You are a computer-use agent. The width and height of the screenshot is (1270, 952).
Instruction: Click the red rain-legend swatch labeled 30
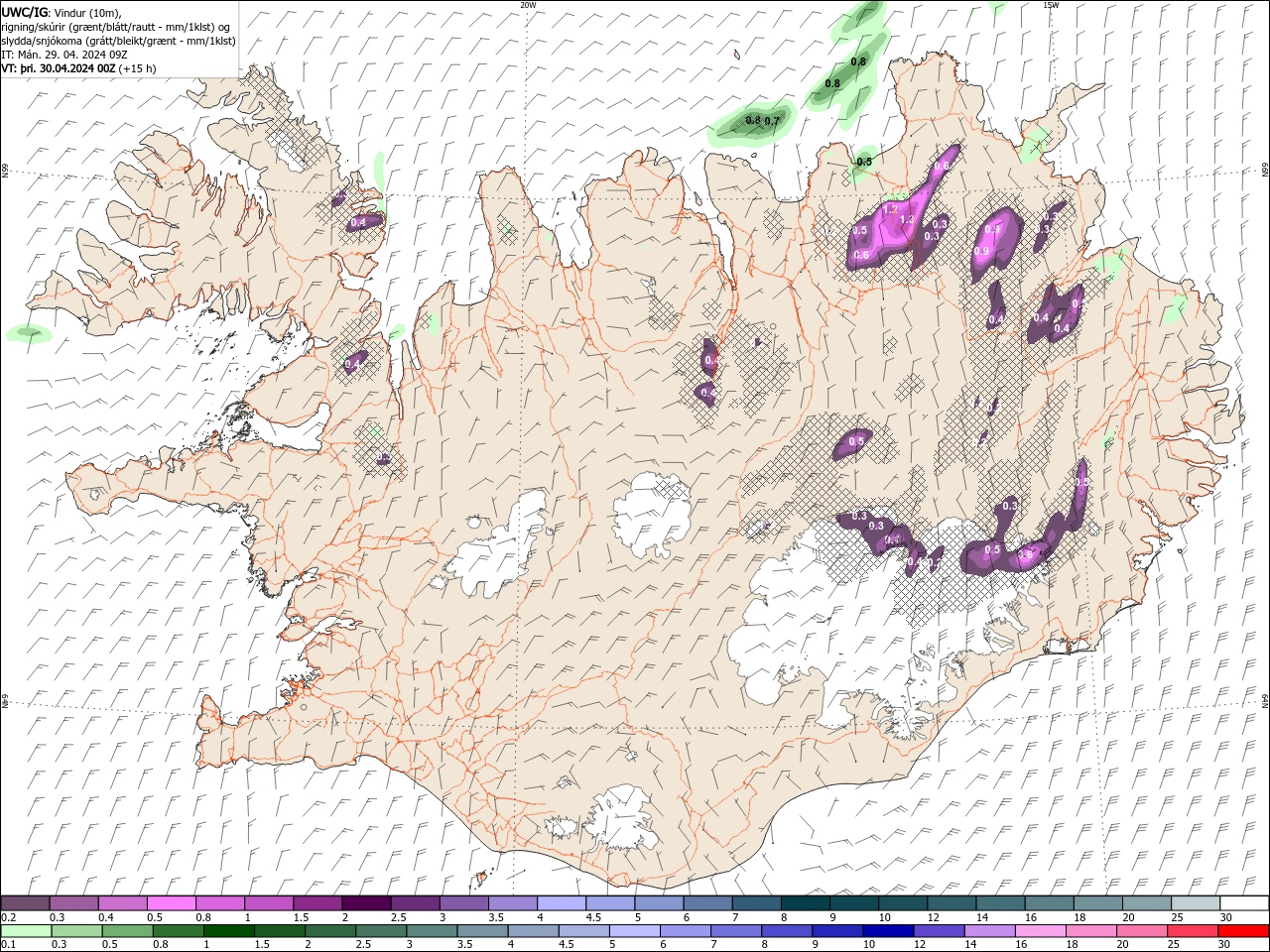(1243, 931)
